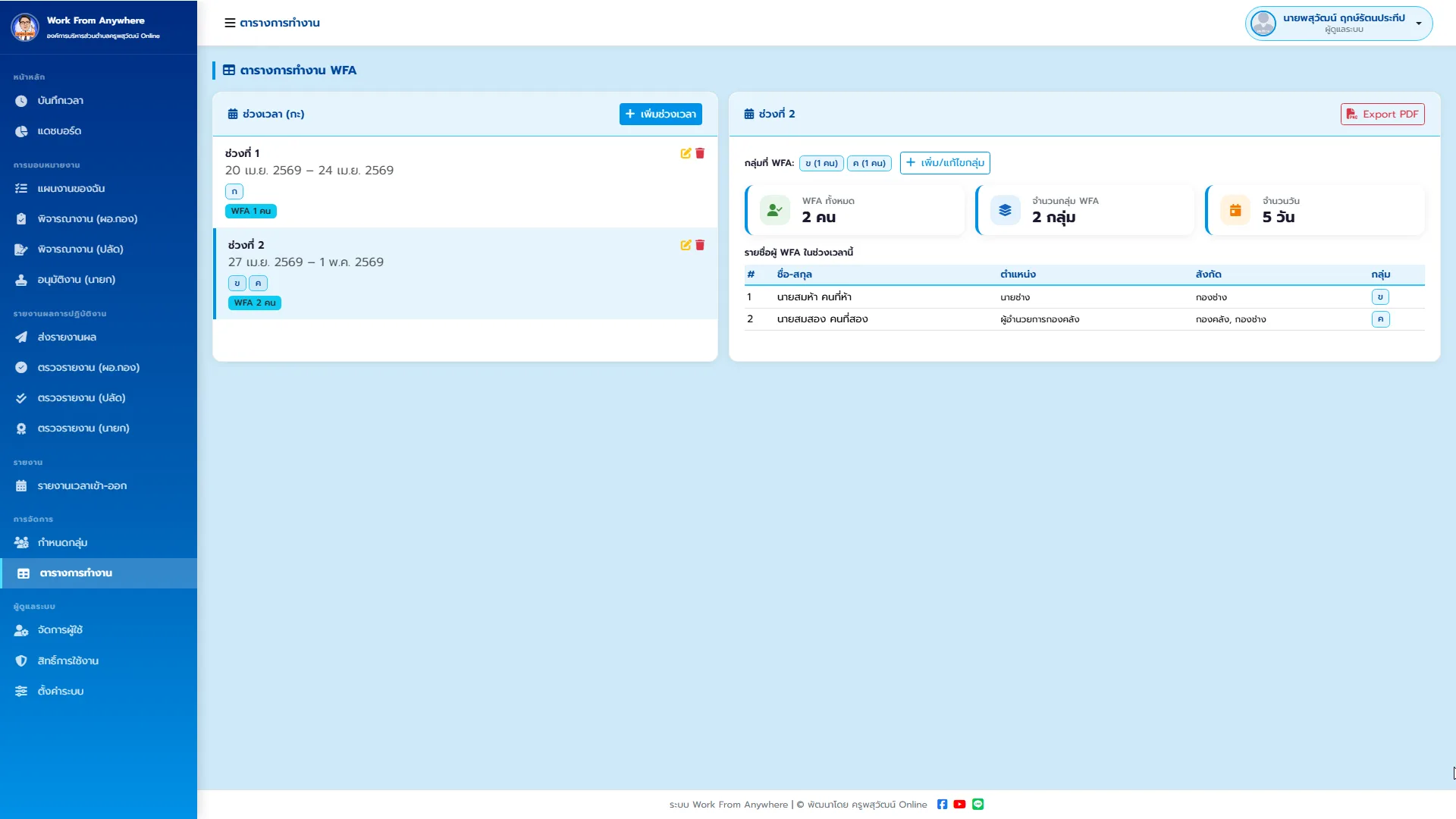Click the ชื่อ-สกุล column header
This screenshot has height=819, width=1456.
click(x=794, y=275)
